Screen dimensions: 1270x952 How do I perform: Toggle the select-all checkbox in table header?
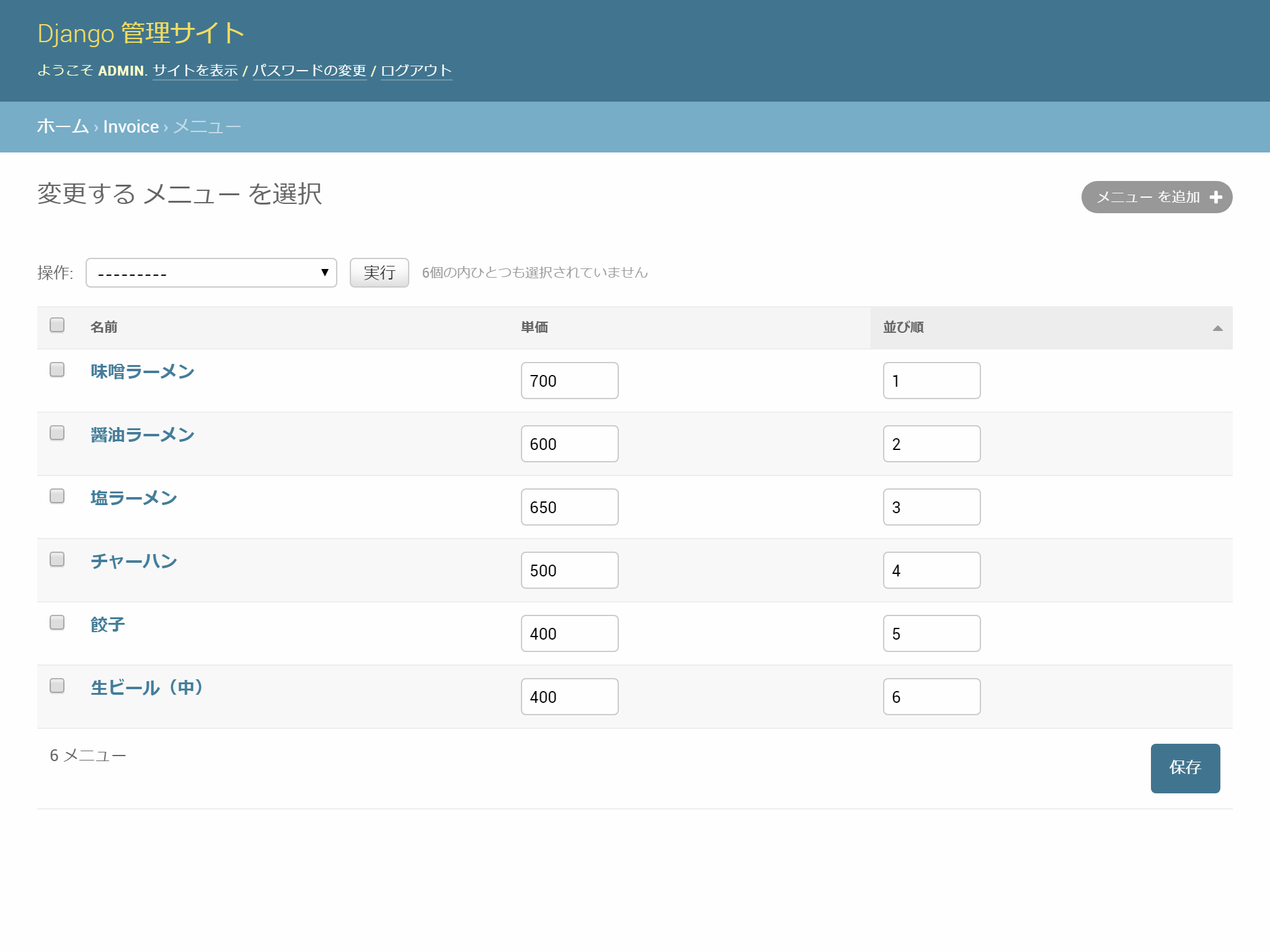coord(56,324)
